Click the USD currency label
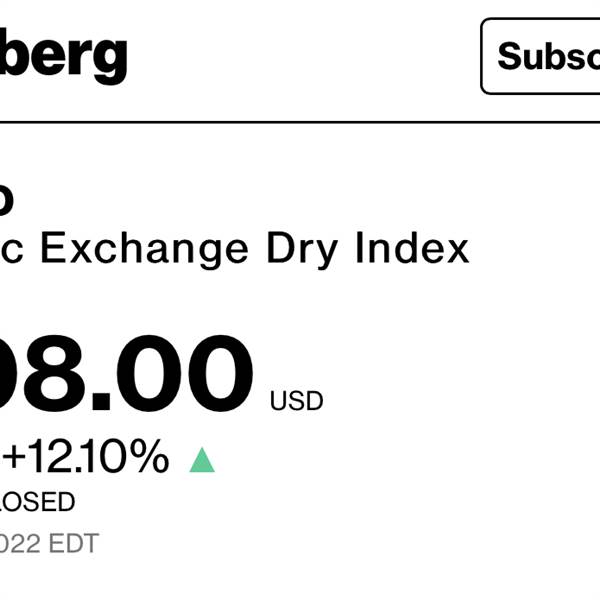The image size is (600, 600). click(x=296, y=402)
